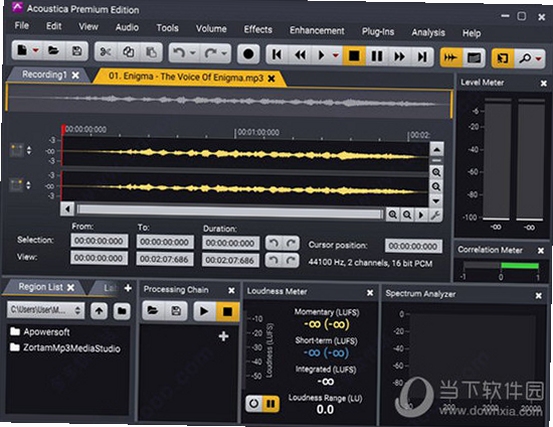The width and height of the screenshot is (553, 427).
Task: Click the Play button in transport bar
Action: tap(321, 55)
